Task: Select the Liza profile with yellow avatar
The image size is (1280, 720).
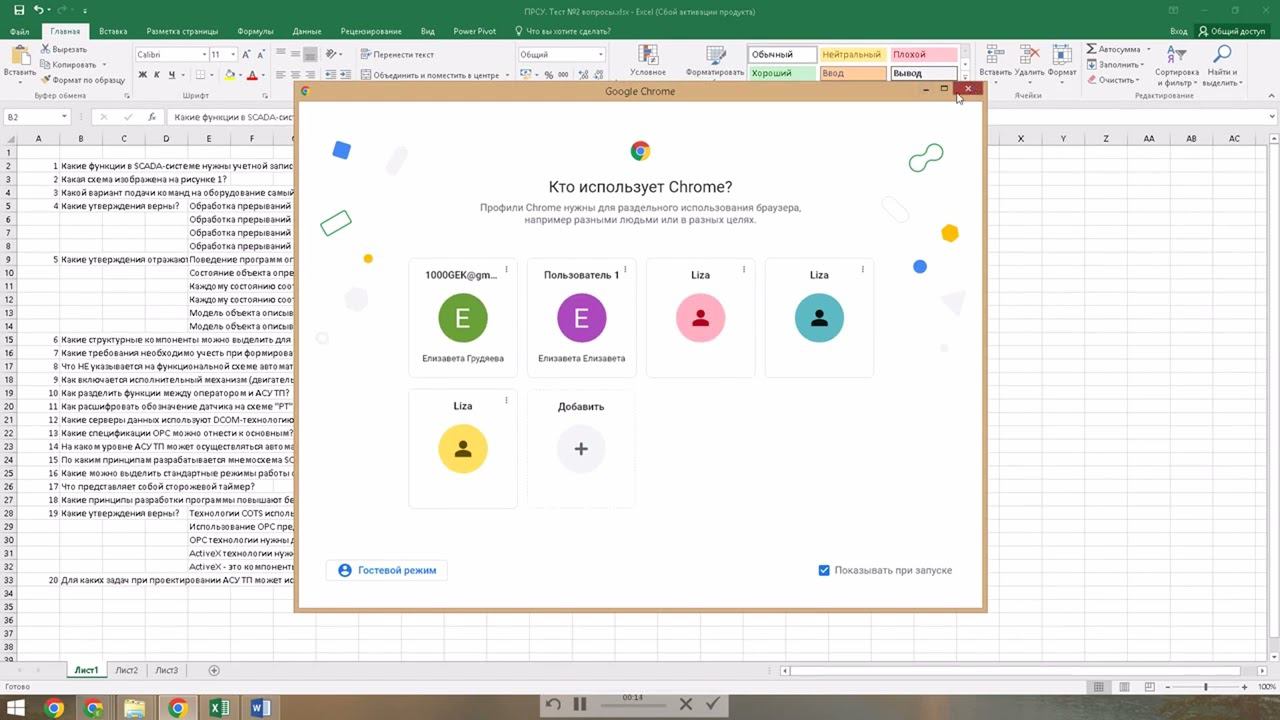Action: 463,448
